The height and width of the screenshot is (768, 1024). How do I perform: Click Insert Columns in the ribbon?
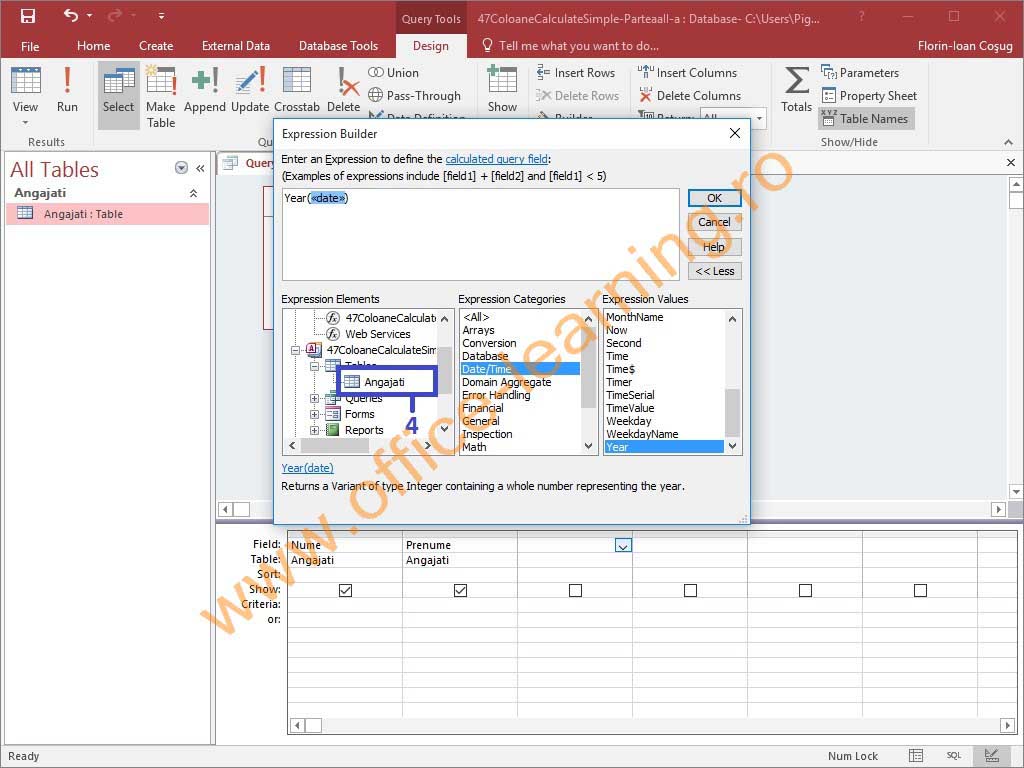click(x=688, y=72)
